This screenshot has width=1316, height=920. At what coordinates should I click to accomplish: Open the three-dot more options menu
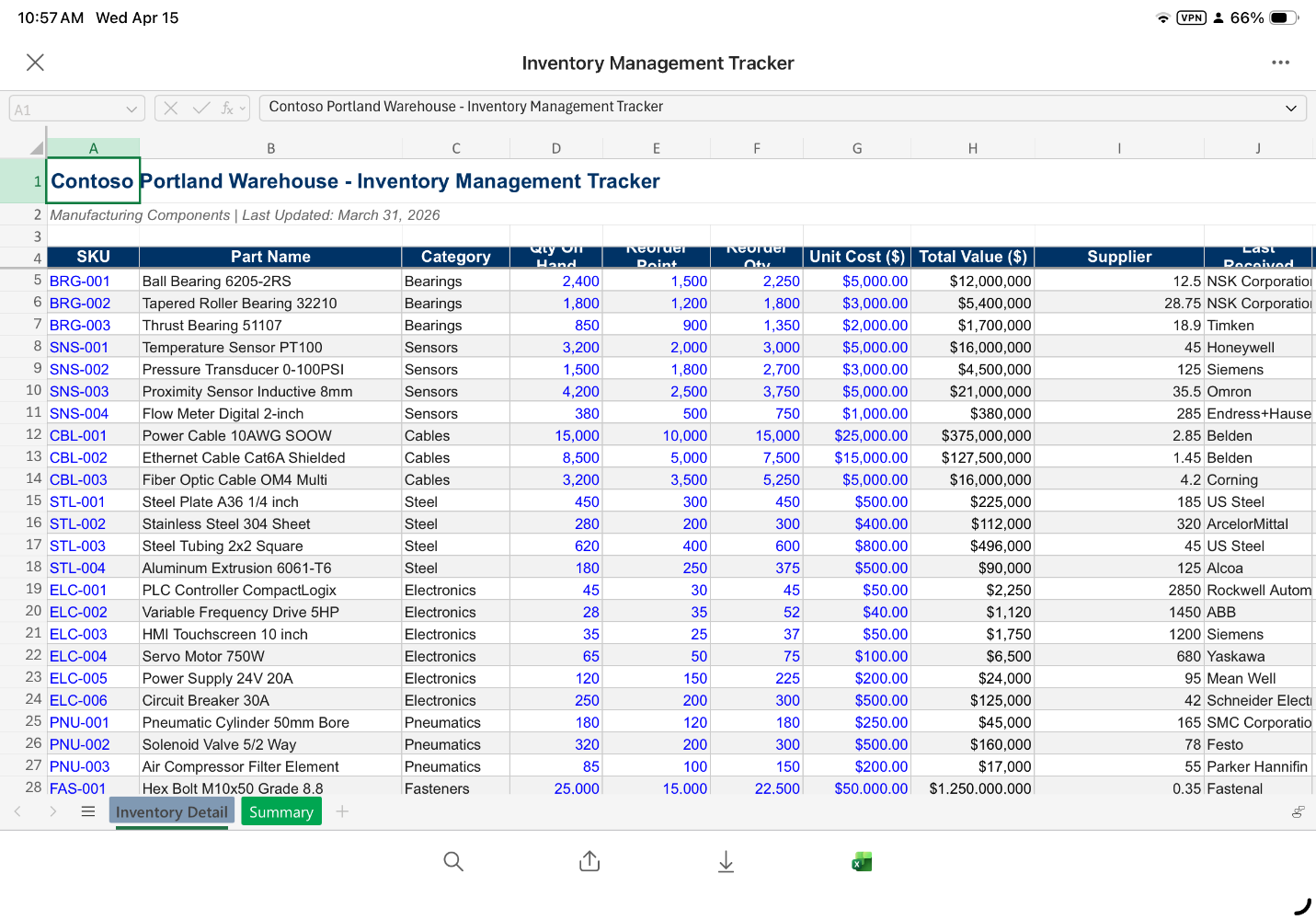1280,63
